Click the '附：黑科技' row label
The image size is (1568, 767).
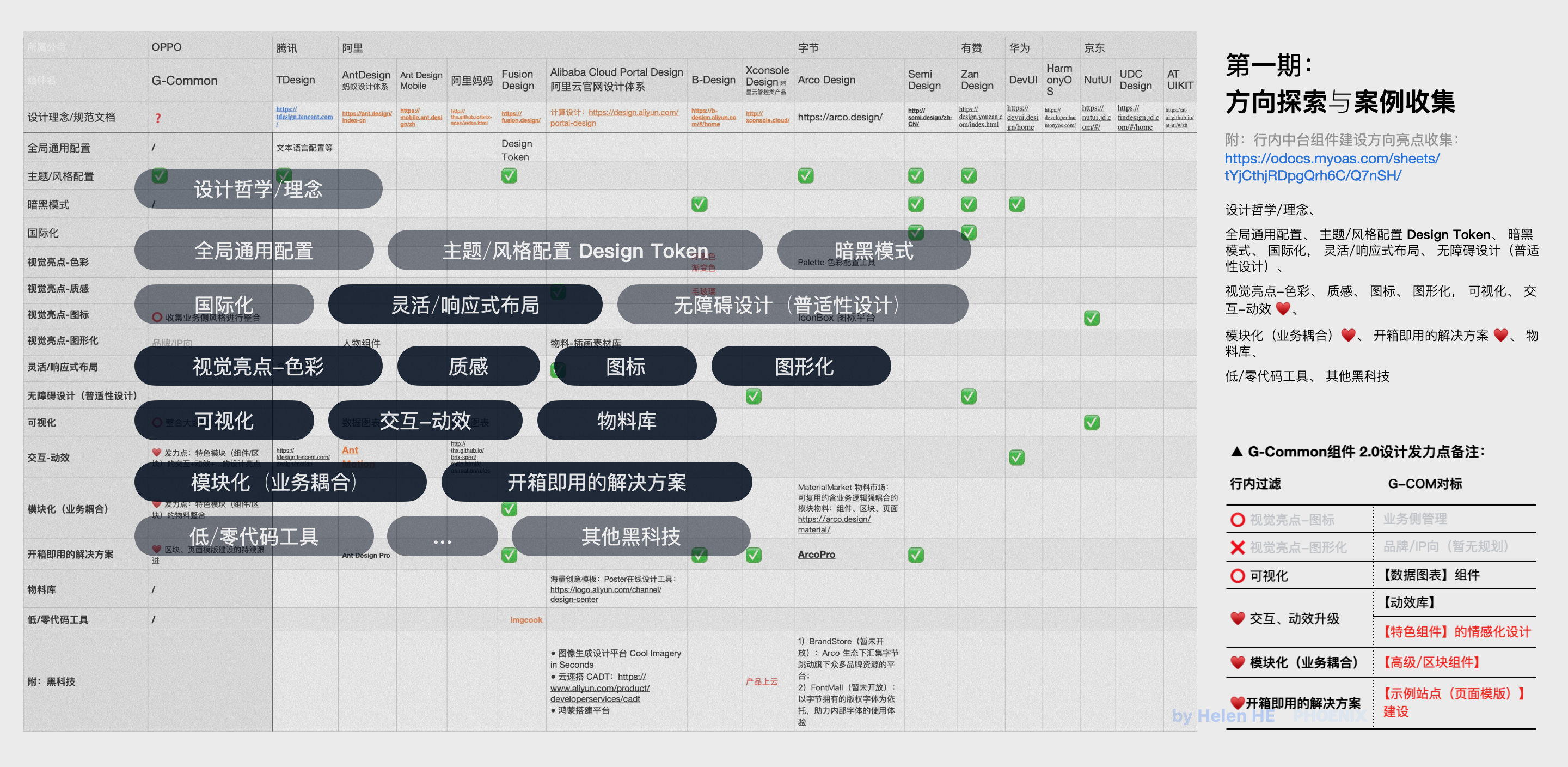click(x=51, y=681)
